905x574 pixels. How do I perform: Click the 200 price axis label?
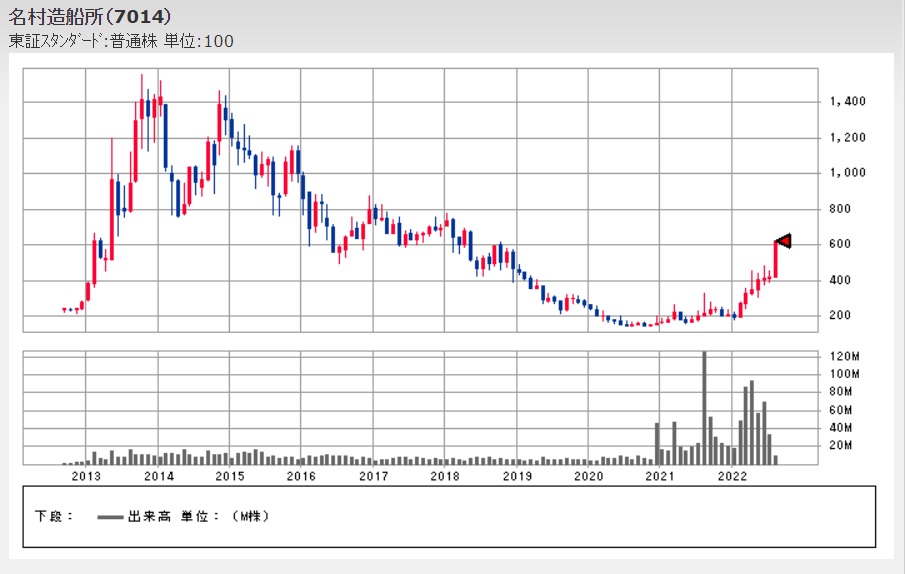click(x=840, y=316)
